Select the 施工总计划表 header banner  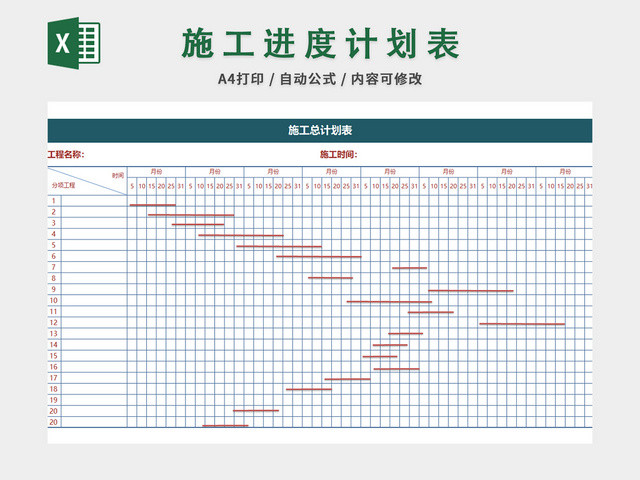tap(320, 131)
